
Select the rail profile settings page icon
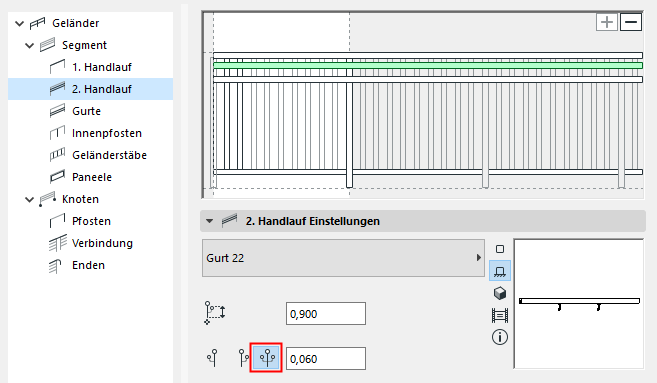(500, 271)
